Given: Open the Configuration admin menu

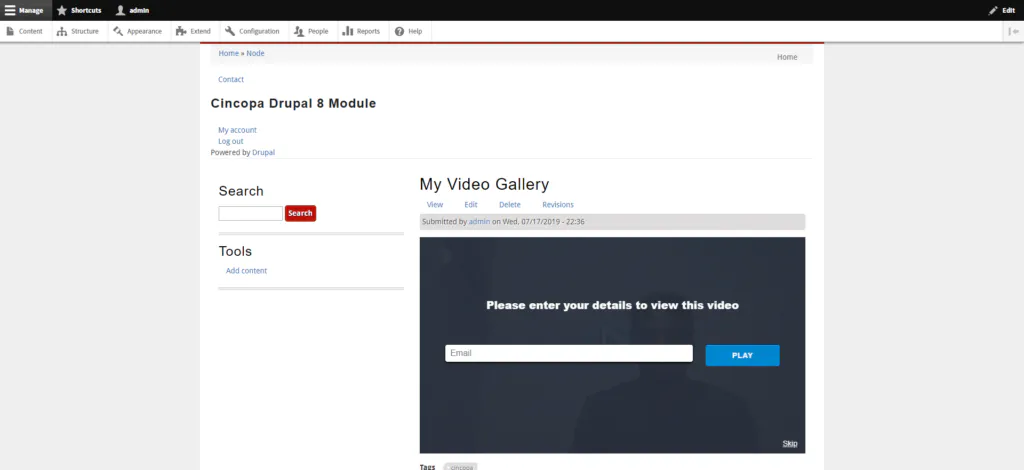Looking at the screenshot, I should pyautogui.click(x=252, y=31).
